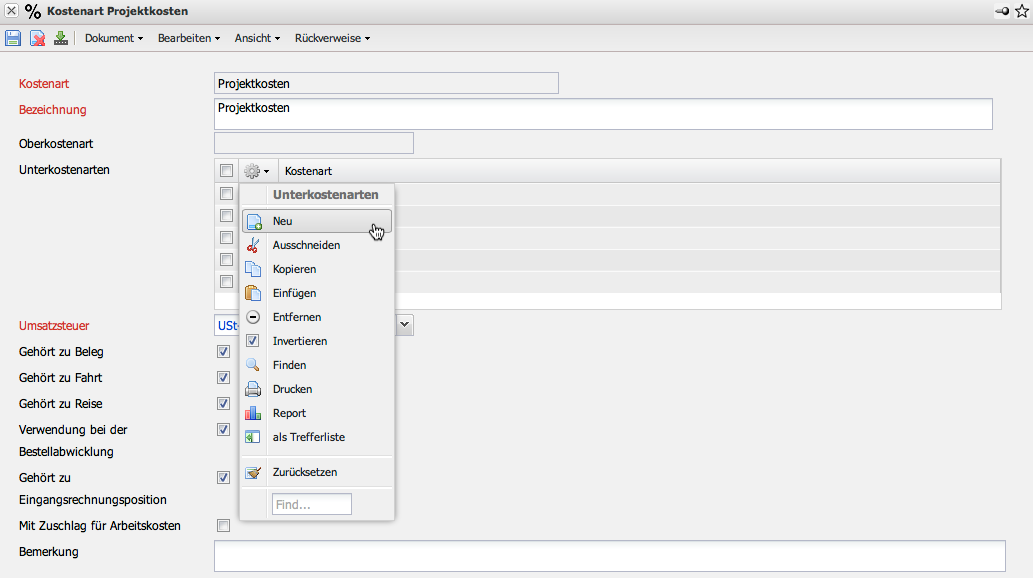Click Zurücksetzen in the popup menu
This screenshot has width=1033, height=578.
click(x=304, y=472)
